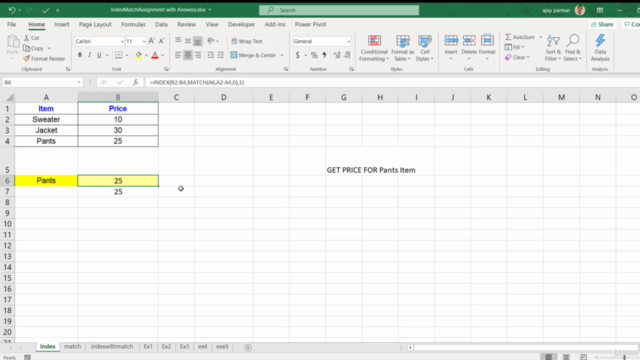The height and width of the screenshot is (360, 640).
Task: Click the Undo icon in title bar
Action: [12, 10]
